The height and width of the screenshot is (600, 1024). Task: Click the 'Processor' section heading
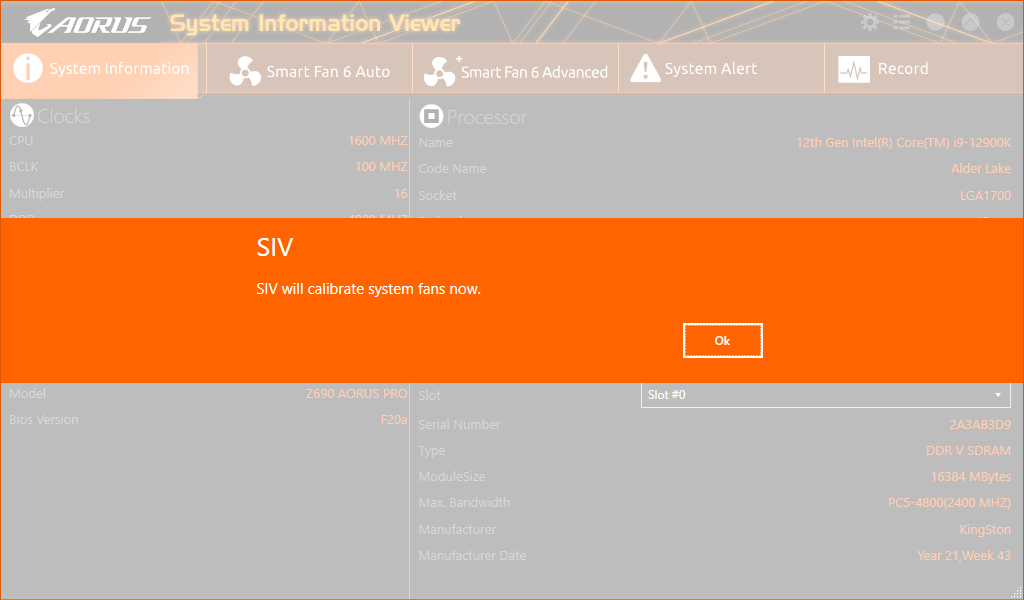coord(486,117)
